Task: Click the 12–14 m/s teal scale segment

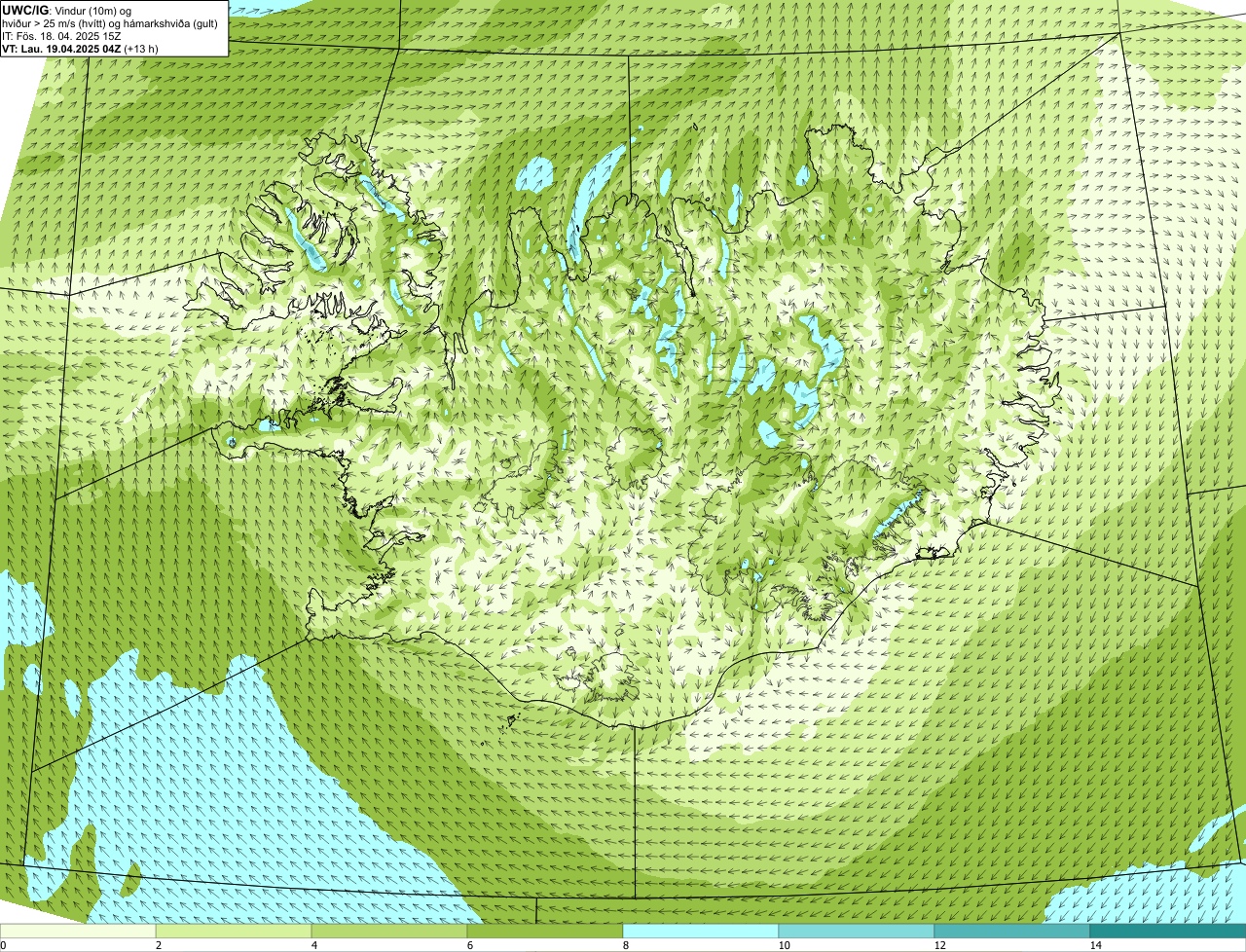Action: (x=1012, y=931)
